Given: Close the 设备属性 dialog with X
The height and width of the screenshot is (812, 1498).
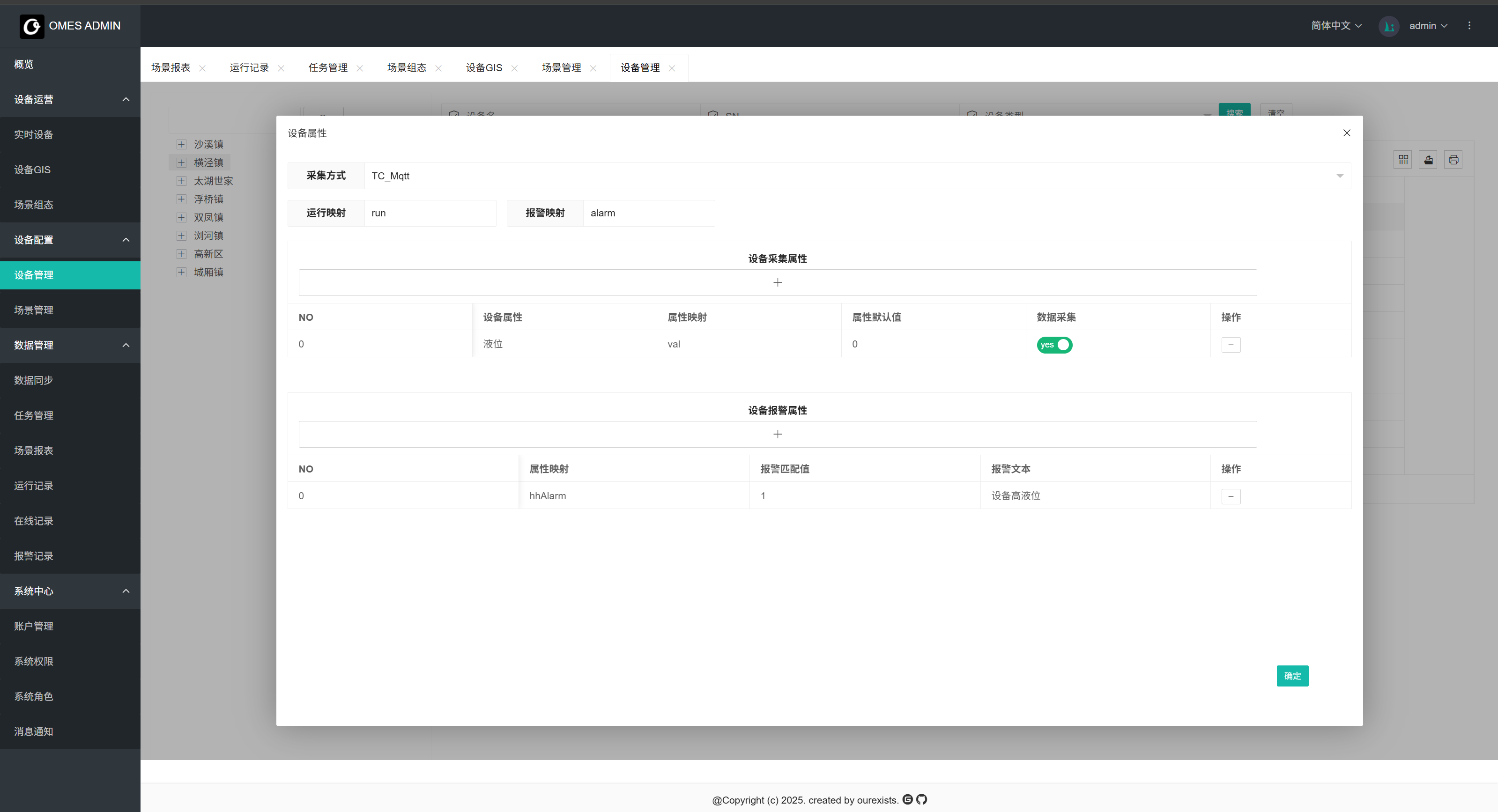Looking at the screenshot, I should tap(1346, 133).
